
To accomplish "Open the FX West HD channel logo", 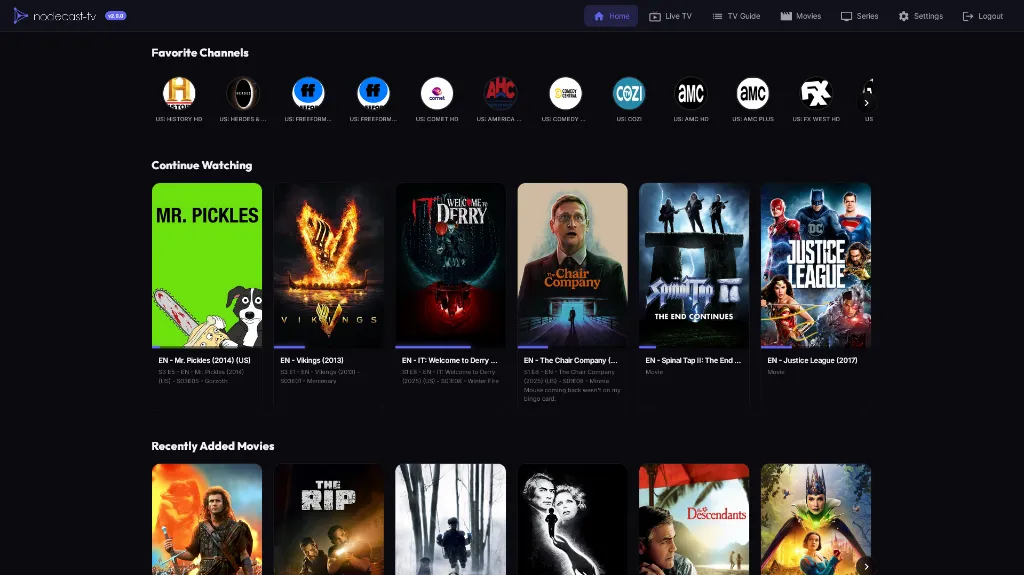I will click(x=816, y=93).
